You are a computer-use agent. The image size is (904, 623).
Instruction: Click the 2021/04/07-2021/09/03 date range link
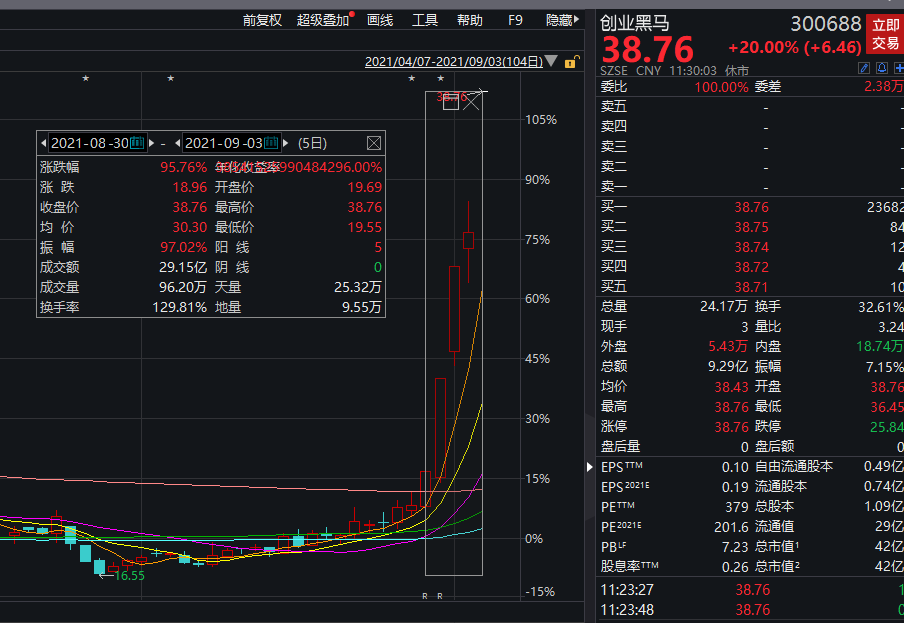pyautogui.click(x=453, y=62)
